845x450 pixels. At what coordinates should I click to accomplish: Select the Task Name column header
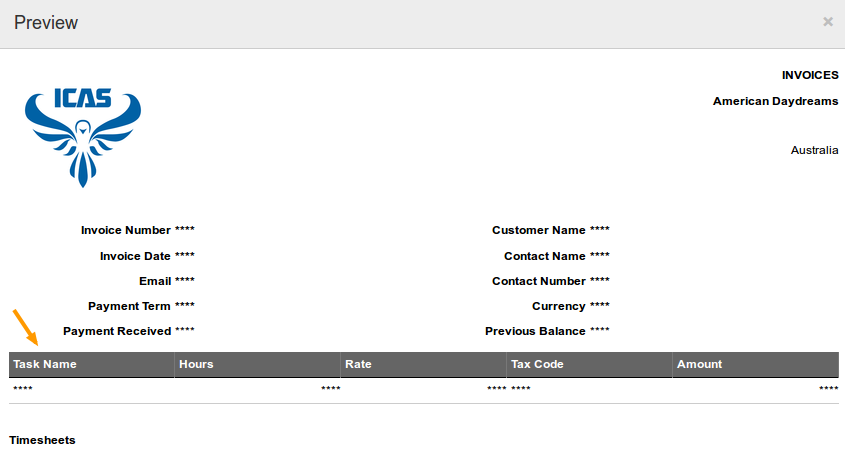[92, 364]
